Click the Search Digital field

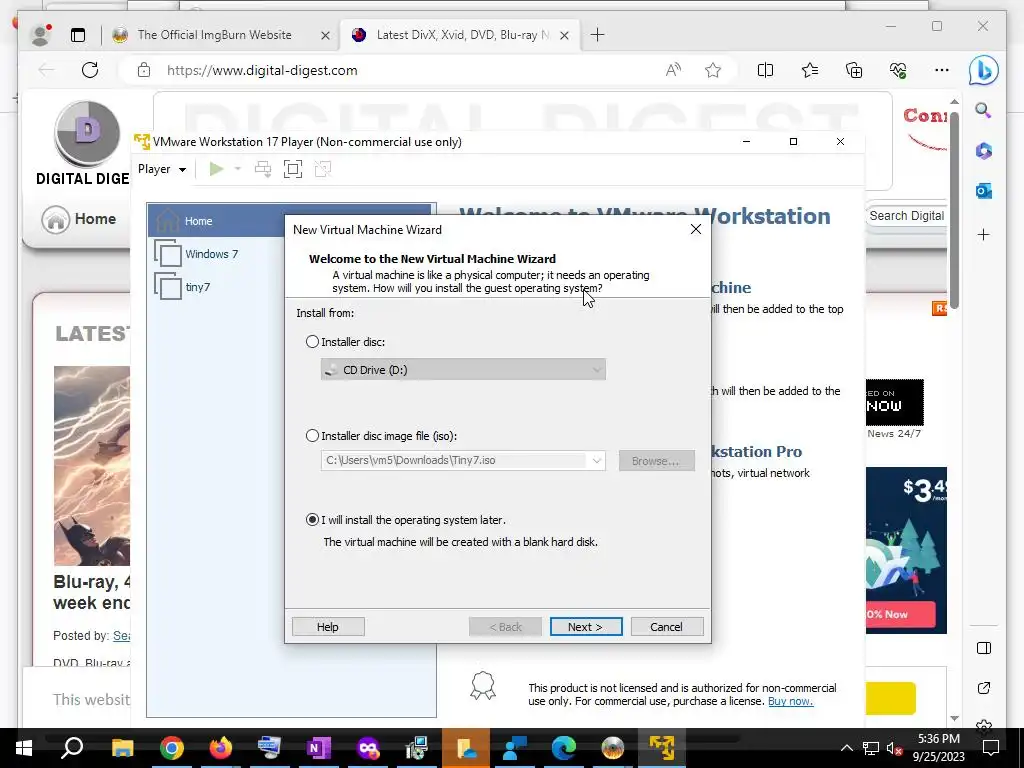pos(906,216)
